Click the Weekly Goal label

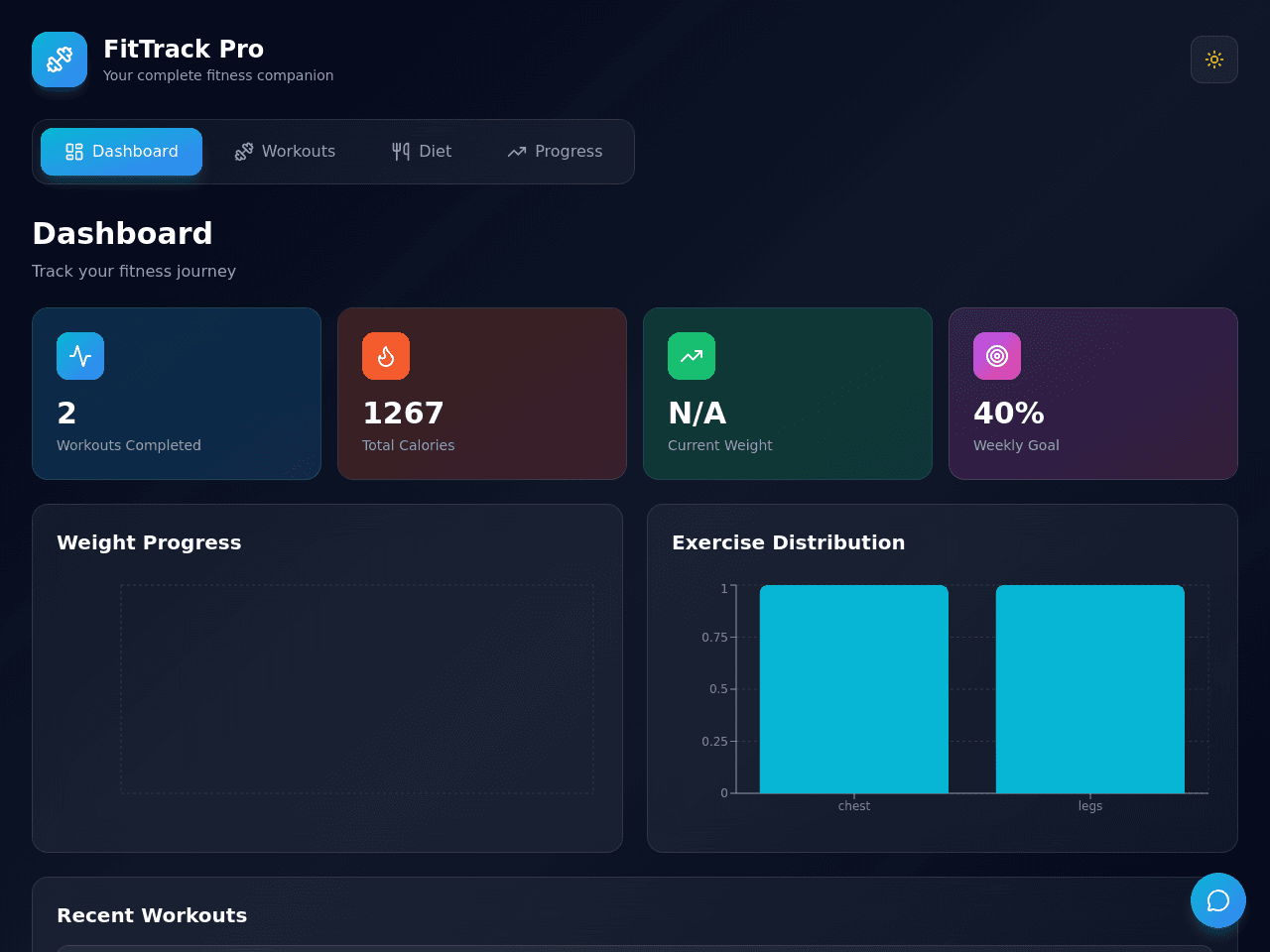click(x=1016, y=445)
